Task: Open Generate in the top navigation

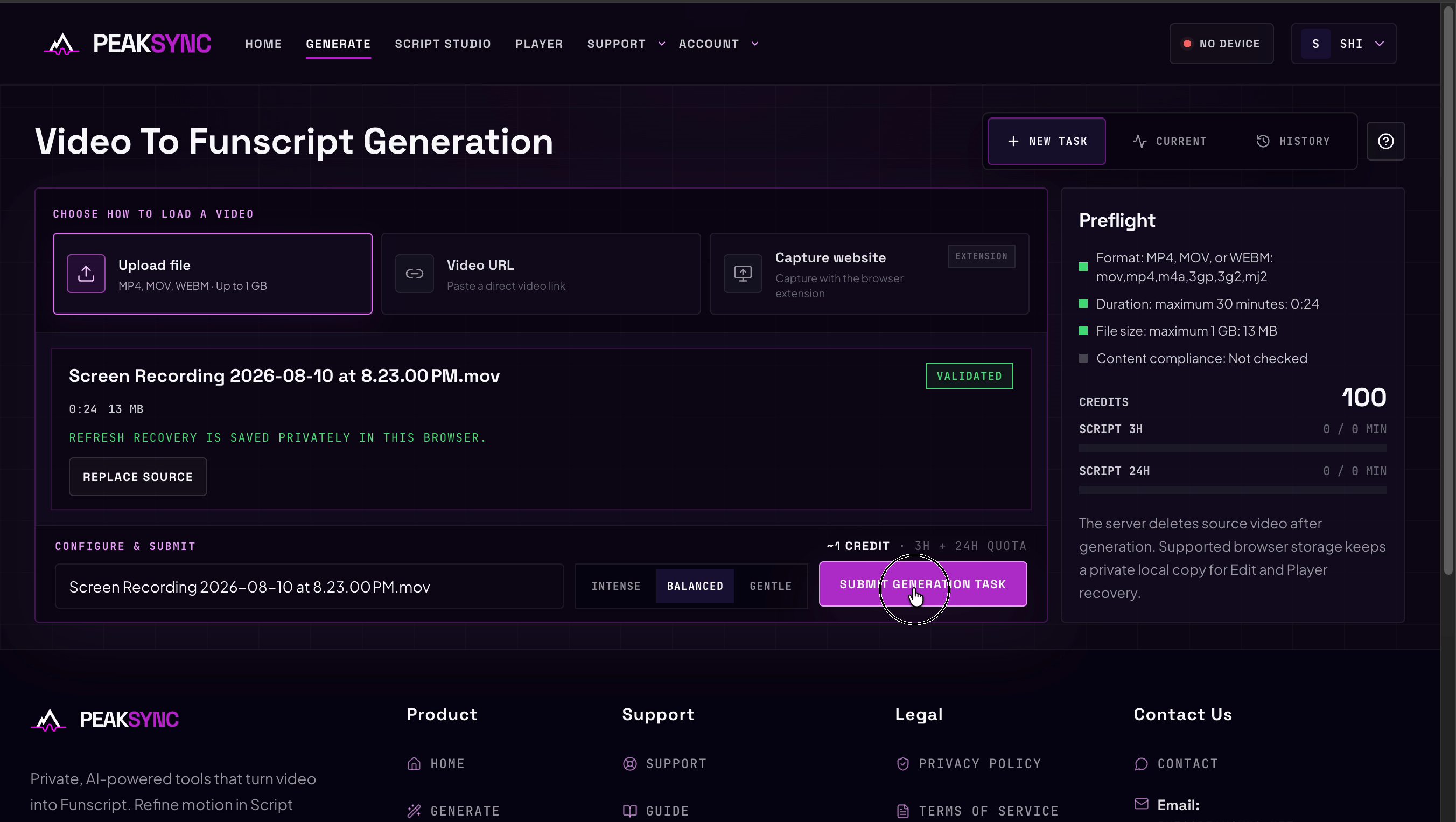Action: click(339, 44)
